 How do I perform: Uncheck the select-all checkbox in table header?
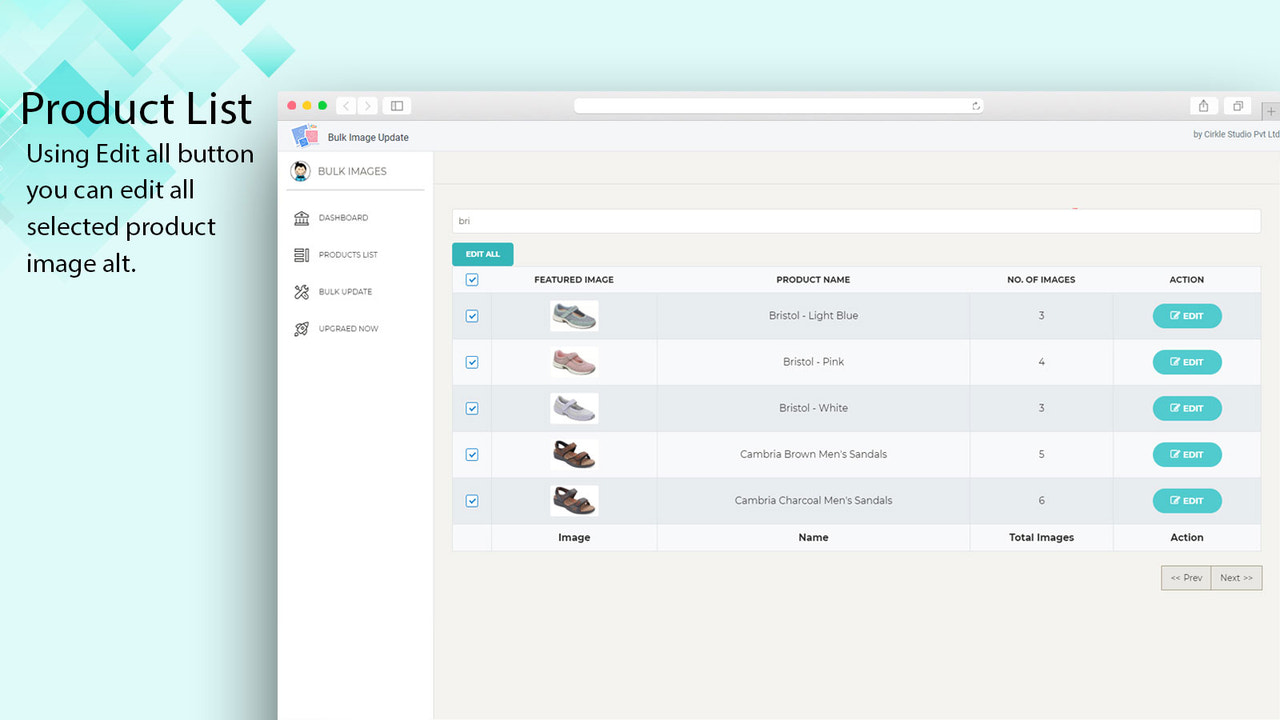pyautogui.click(x=471, y=280)
